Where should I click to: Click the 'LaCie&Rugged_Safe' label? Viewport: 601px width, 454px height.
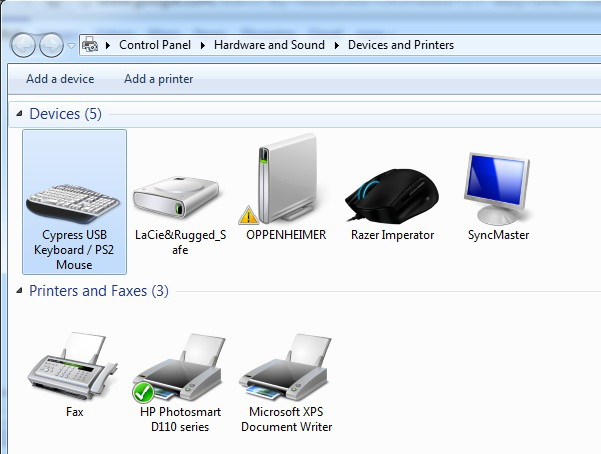coord(181,242)
